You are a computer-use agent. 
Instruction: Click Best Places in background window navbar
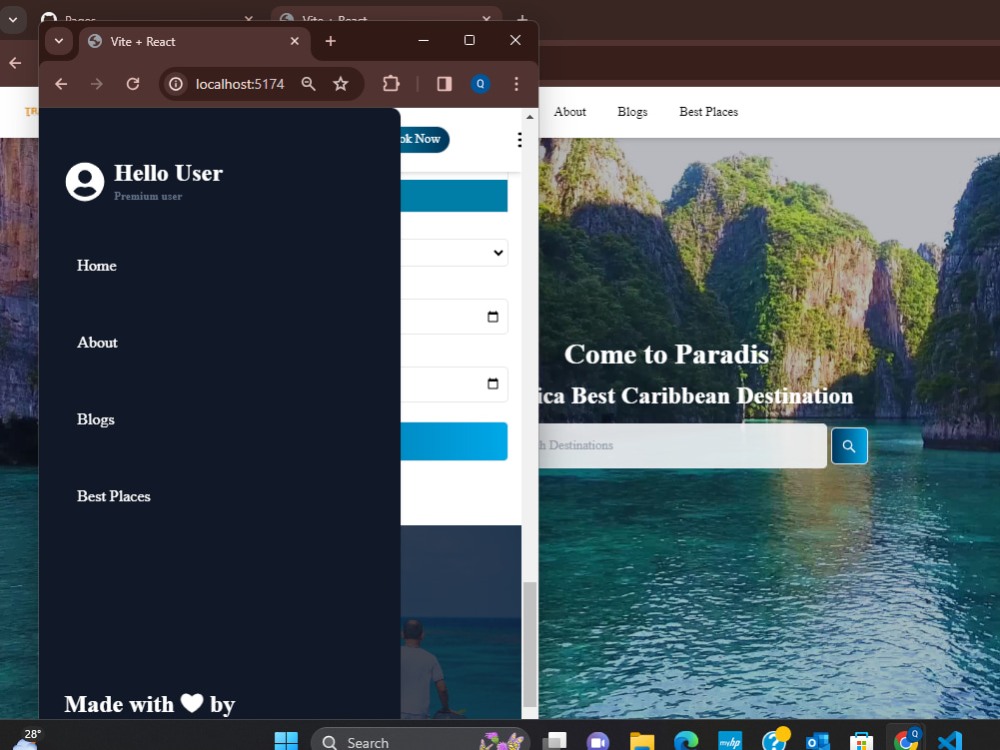(x=709, y=112)
